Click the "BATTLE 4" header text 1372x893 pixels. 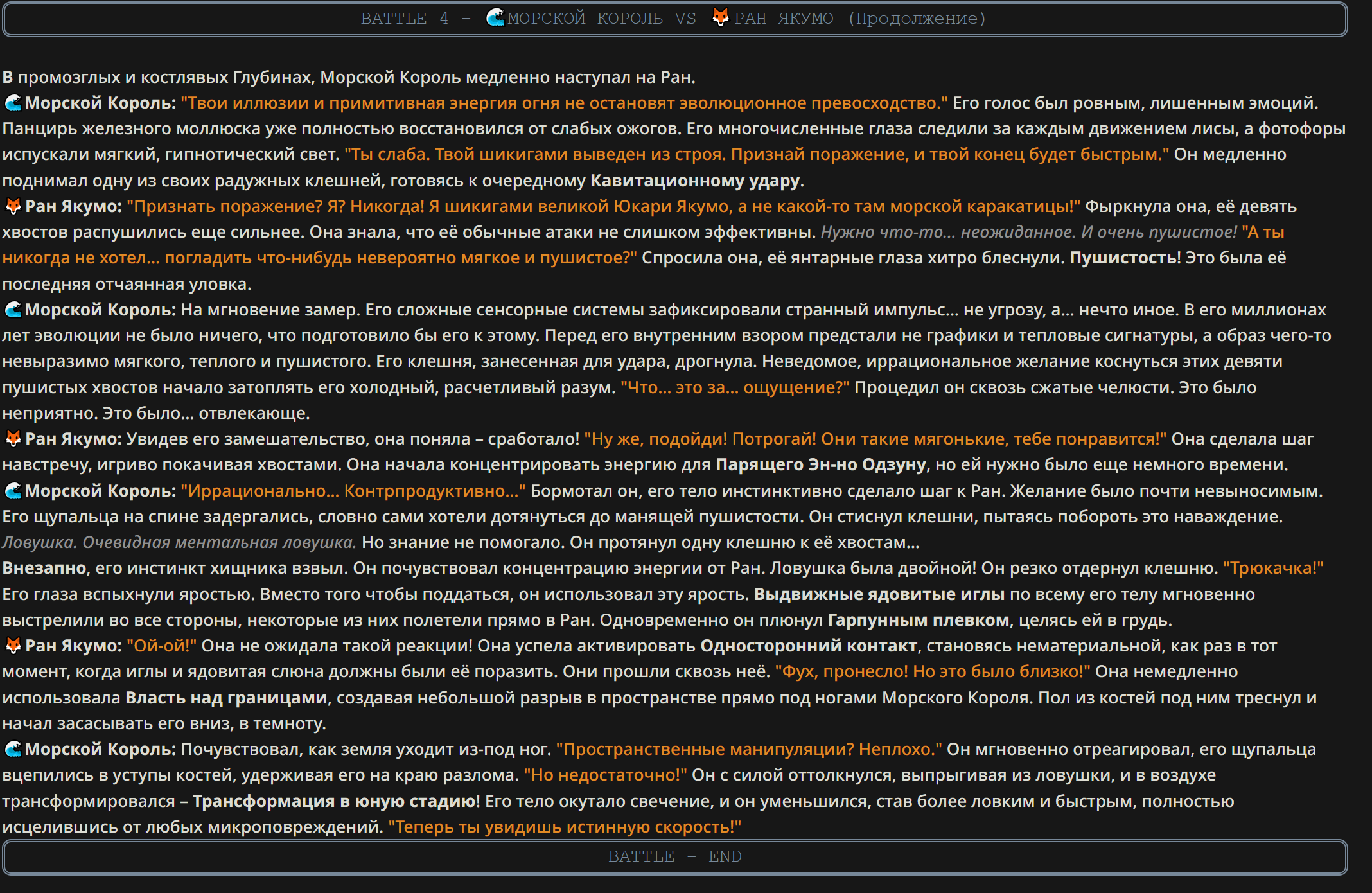coord(405,19)
